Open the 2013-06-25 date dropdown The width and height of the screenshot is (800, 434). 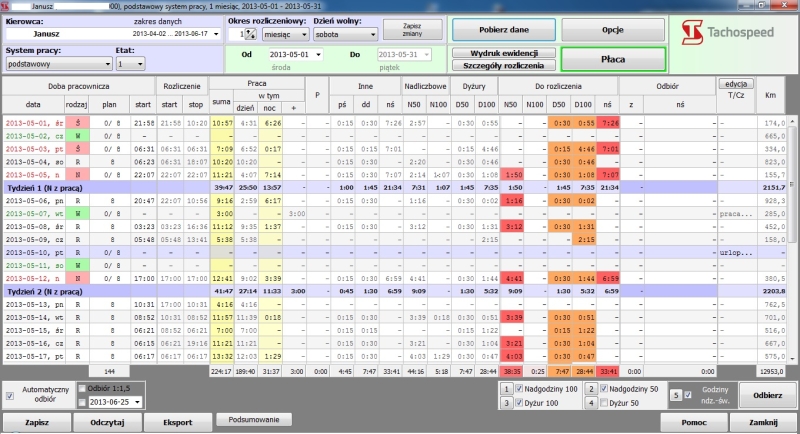[137, 402]
